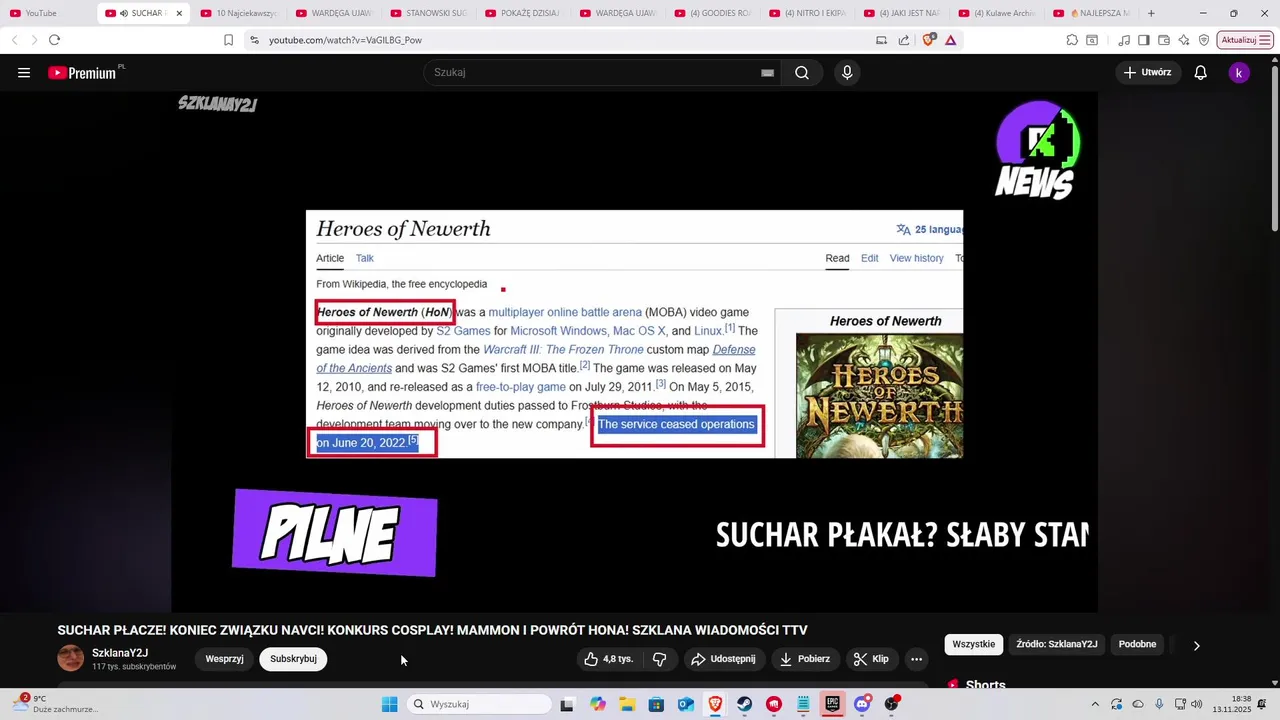
Task: Click the video player area to pause
Action: (634, 352)
